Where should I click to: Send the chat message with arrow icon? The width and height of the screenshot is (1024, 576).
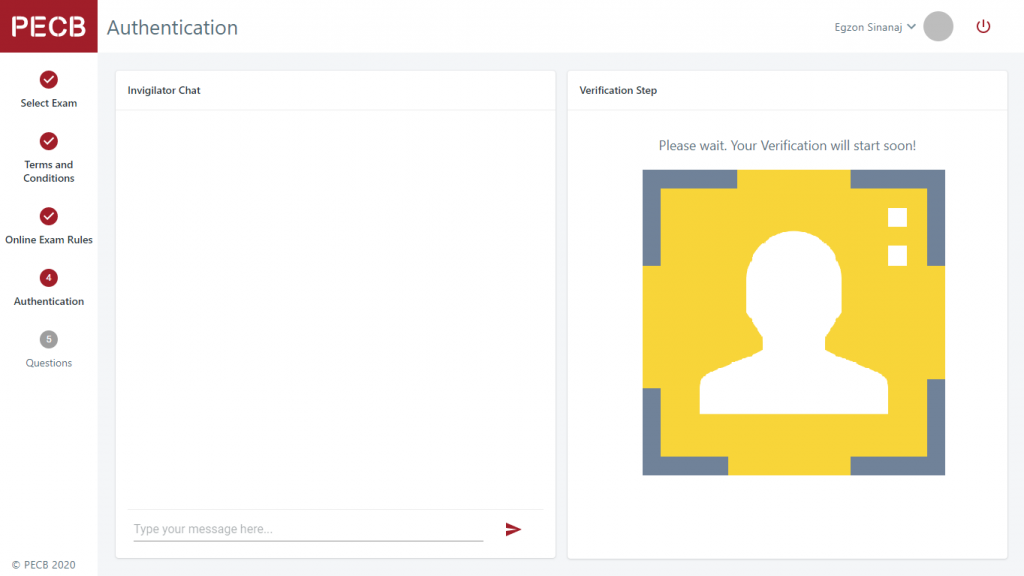513,529
